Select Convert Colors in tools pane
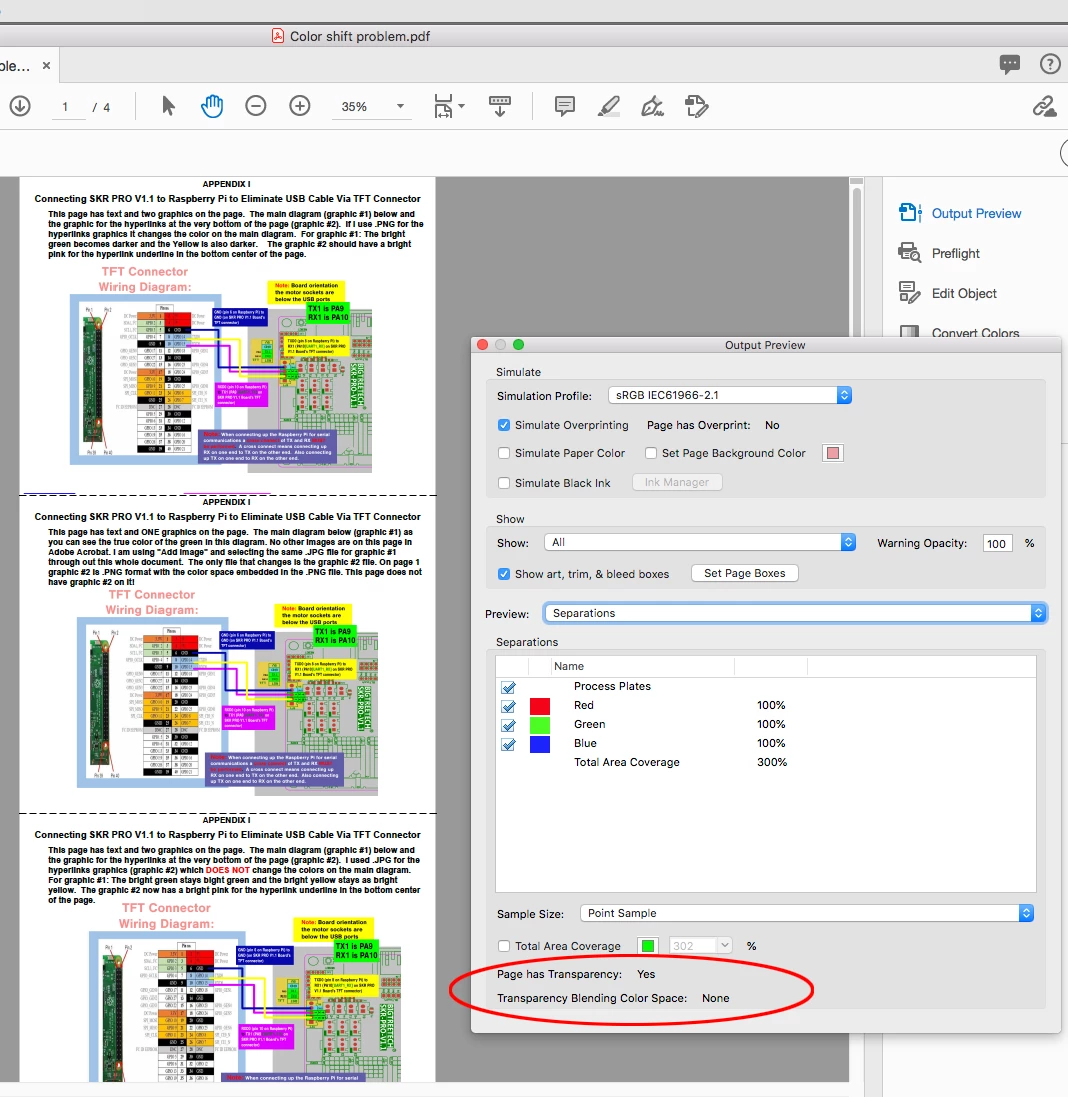 click(975, 332)
